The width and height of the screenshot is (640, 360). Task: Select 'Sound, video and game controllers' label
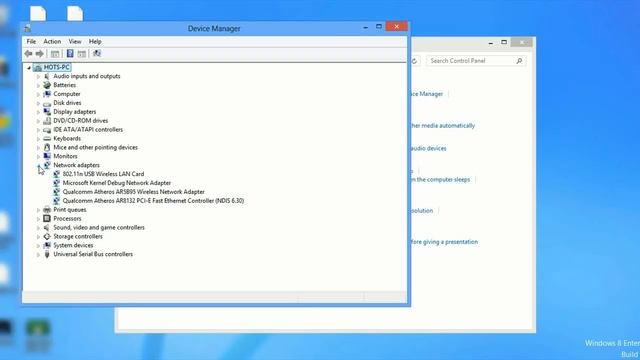[x=99, y=228]
